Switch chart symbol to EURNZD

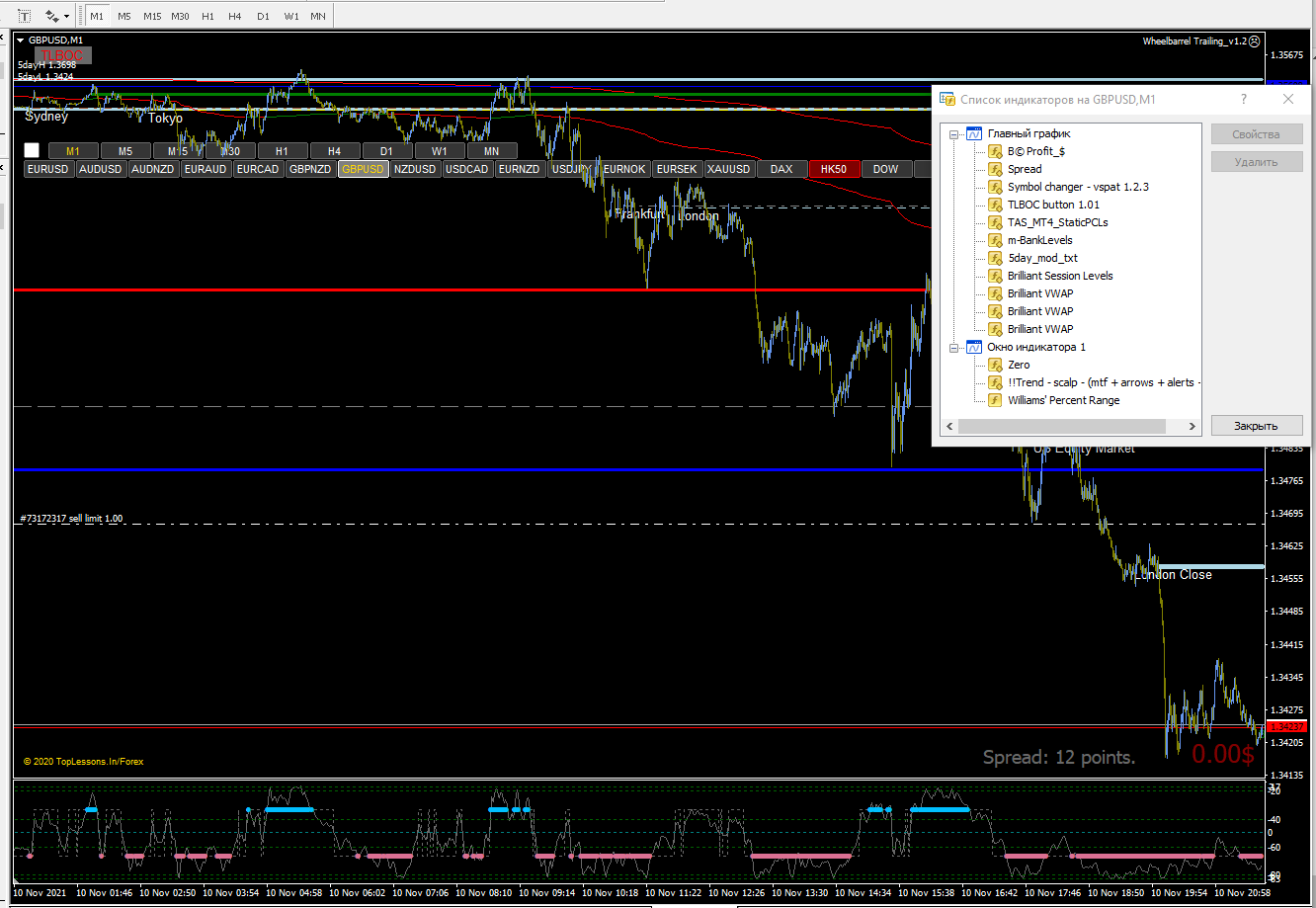coord(520,169)
